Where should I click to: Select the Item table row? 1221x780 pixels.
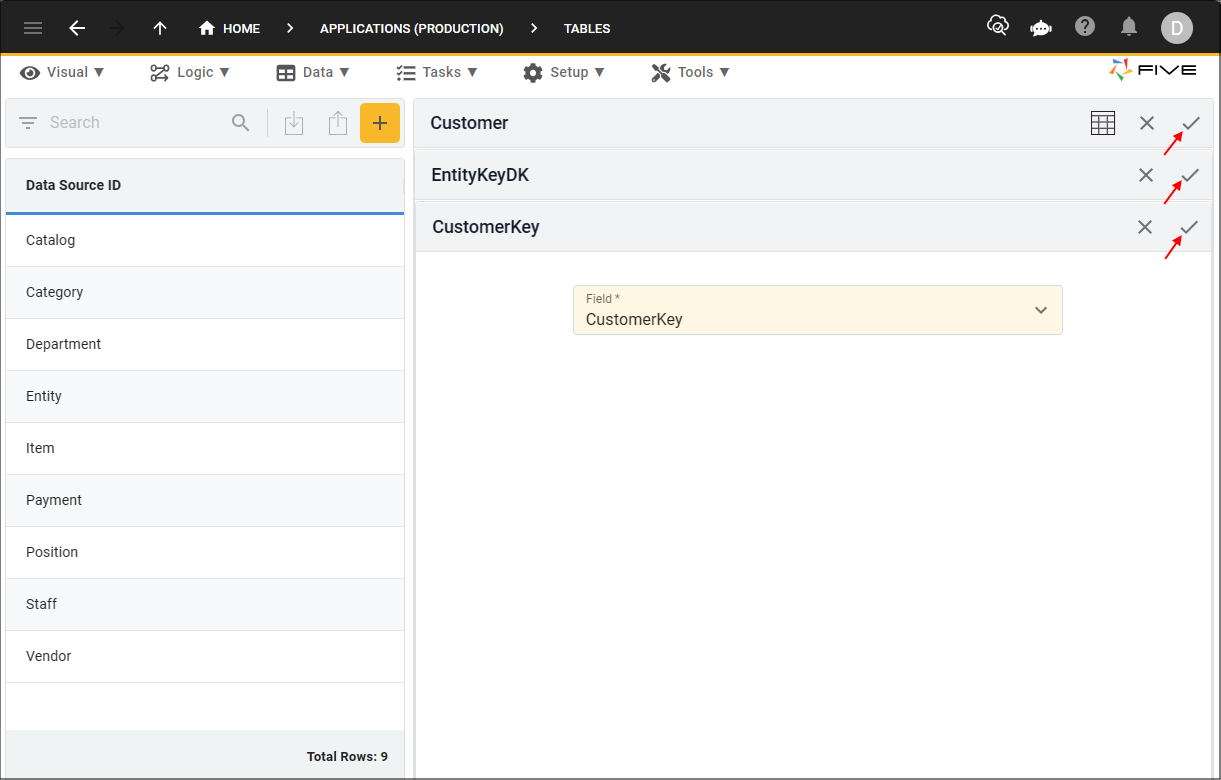tap(205, 448)
